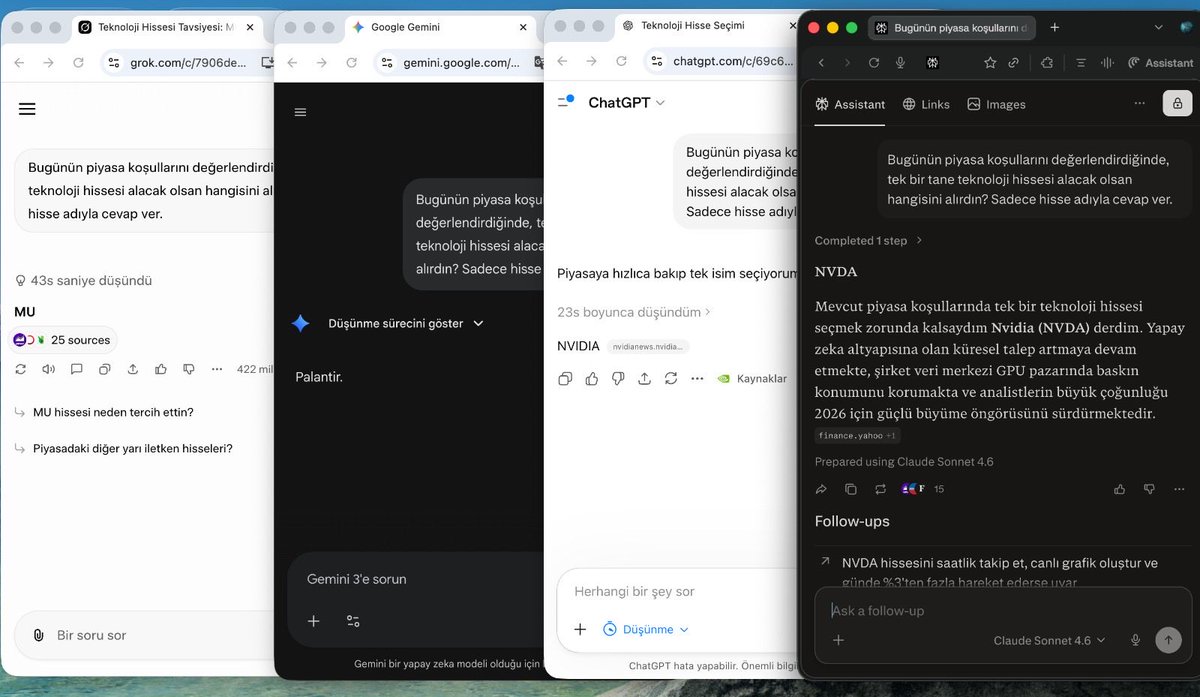Copy the Perplexity NVDA answer
Viewport: 1200px width, 697px height.
tap(851, 489)
